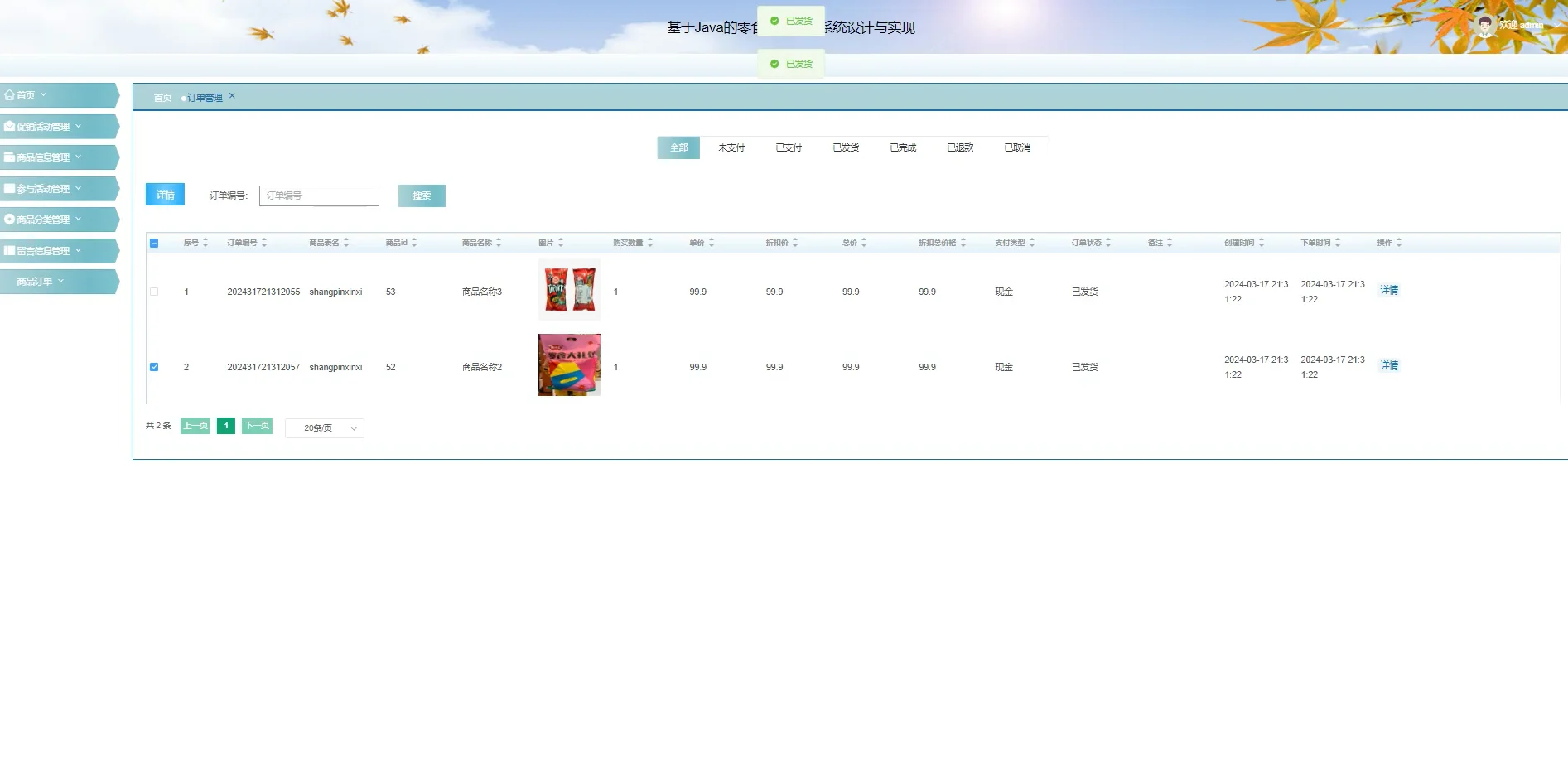Select the 全部 order status tab
Image resolution: width=1568 pixels, height=782 pixels.
click(x=678, y=147)
